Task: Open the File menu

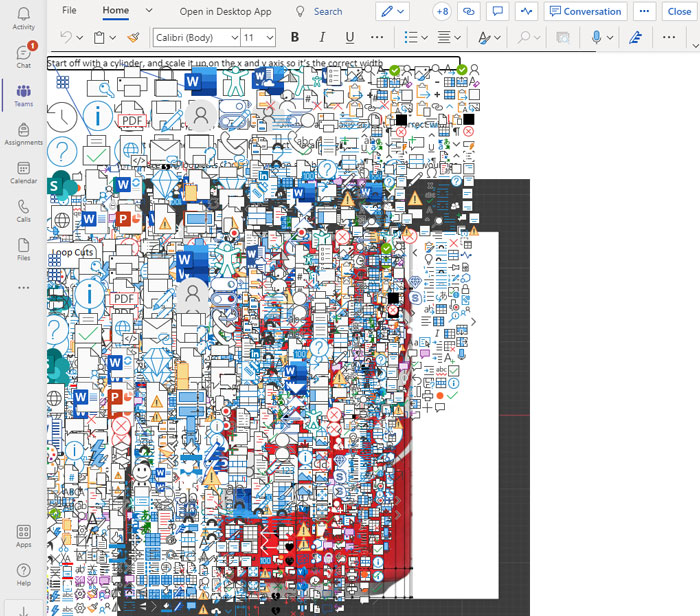Action: point(69,11)
